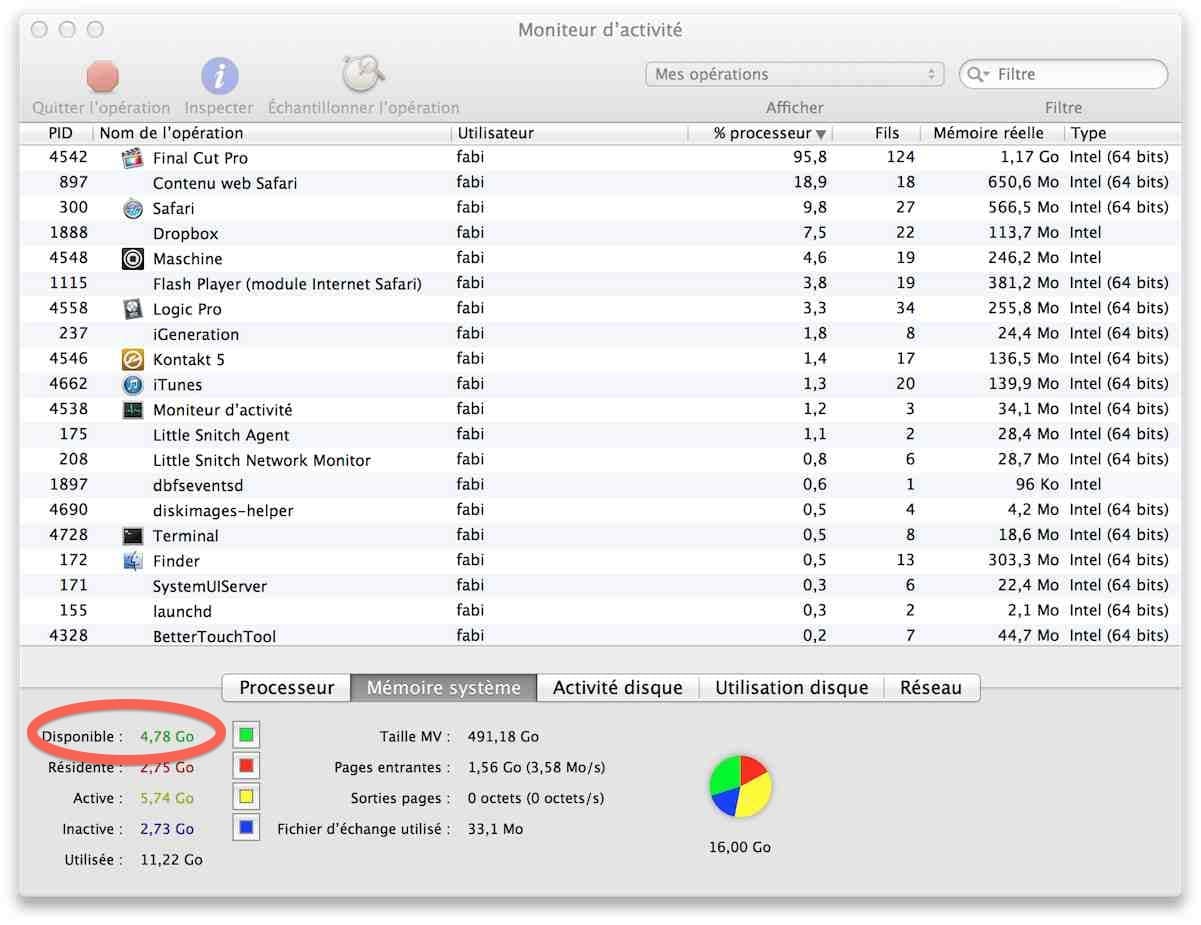Click the memory usage pie chart
Screen dimensions: 1201x925
(x=740, y=786)
